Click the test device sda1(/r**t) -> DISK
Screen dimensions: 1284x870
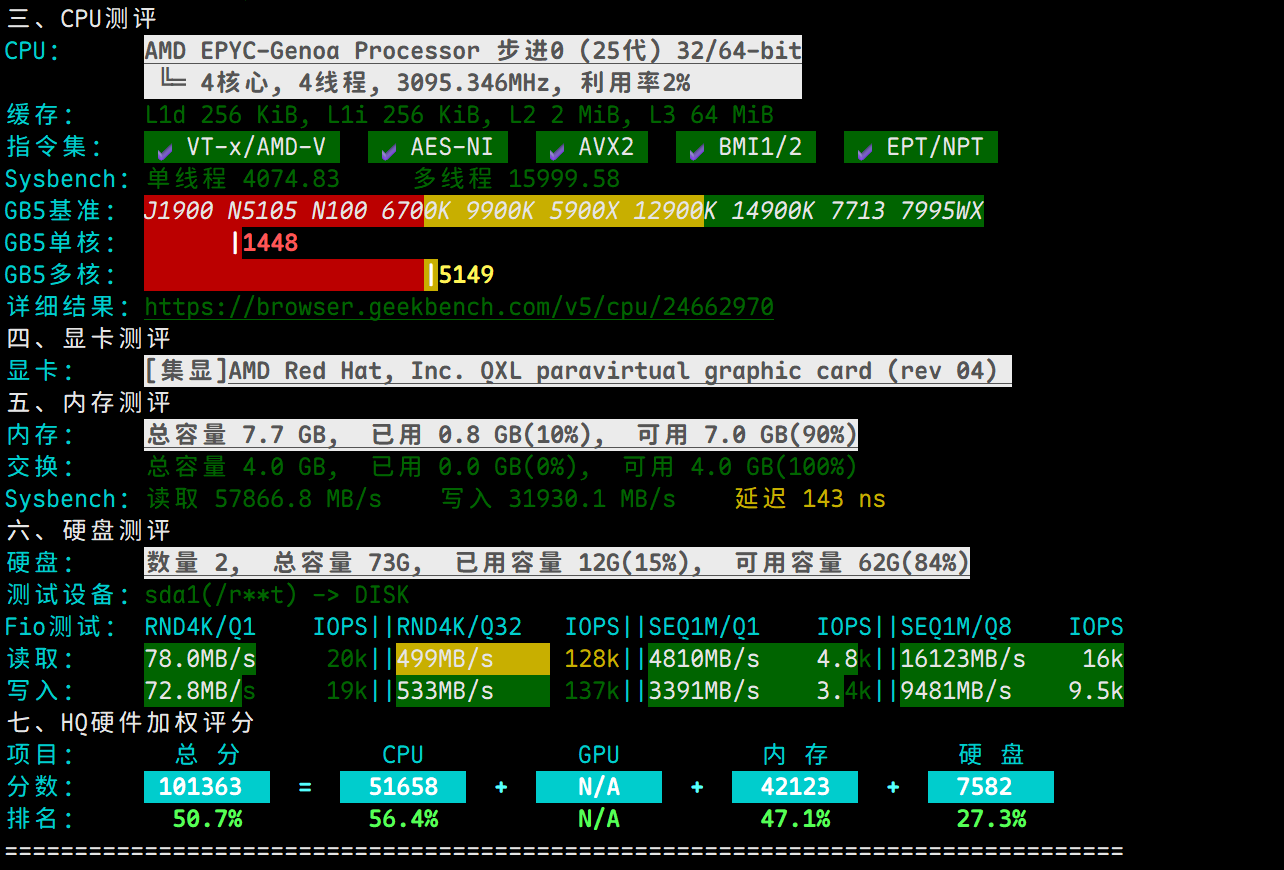(277, 595)
